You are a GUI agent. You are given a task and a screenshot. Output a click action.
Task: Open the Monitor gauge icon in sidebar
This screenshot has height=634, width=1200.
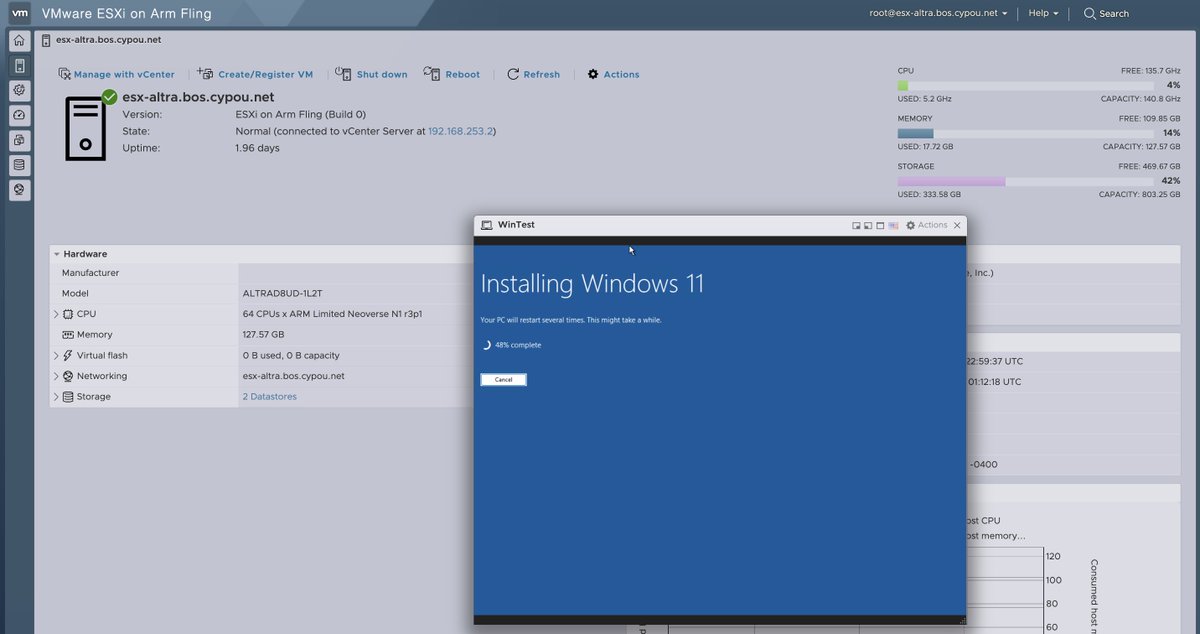(19, 115)
